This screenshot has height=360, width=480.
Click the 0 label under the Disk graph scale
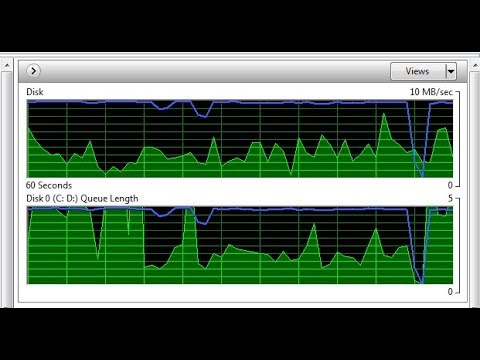[x=450, y=185]
